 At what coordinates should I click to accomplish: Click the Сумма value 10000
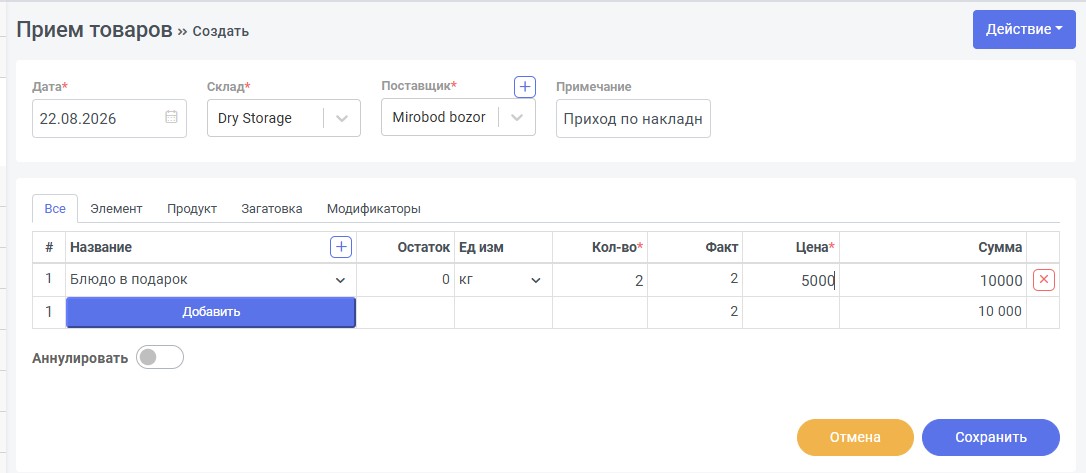[x=1002, y=280]
